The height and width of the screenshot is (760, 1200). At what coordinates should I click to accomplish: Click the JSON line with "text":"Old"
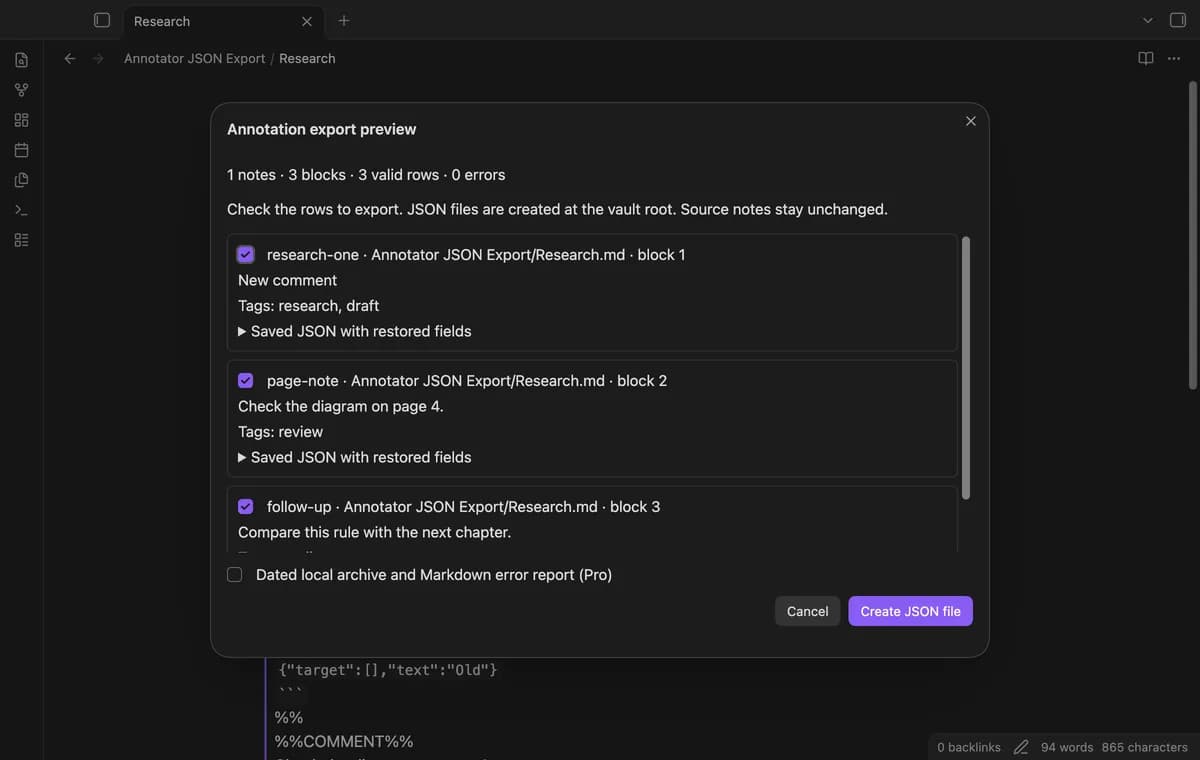pos(387,669)
